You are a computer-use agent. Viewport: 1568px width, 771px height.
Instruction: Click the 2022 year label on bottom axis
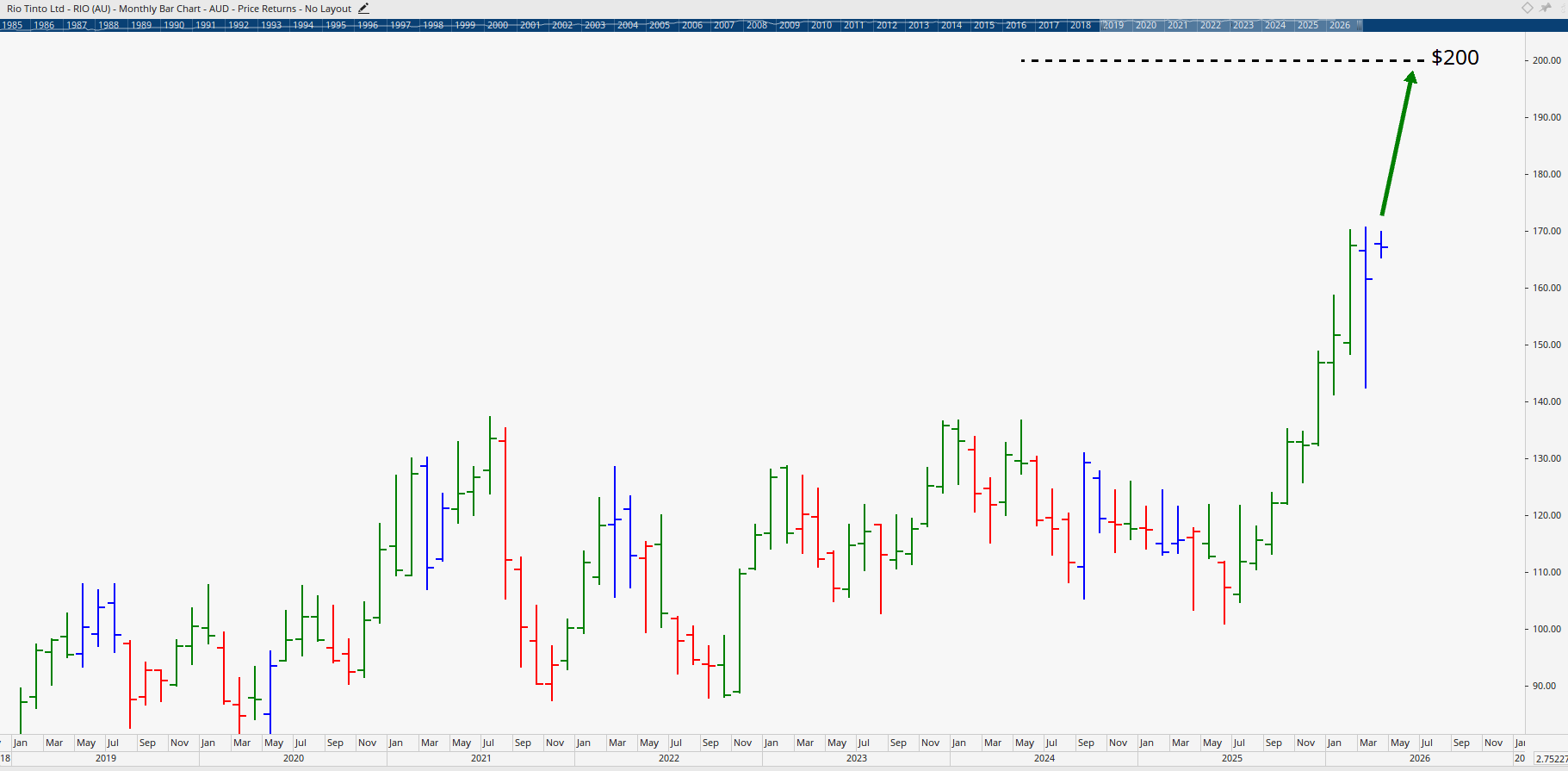(x=669, y=758)
